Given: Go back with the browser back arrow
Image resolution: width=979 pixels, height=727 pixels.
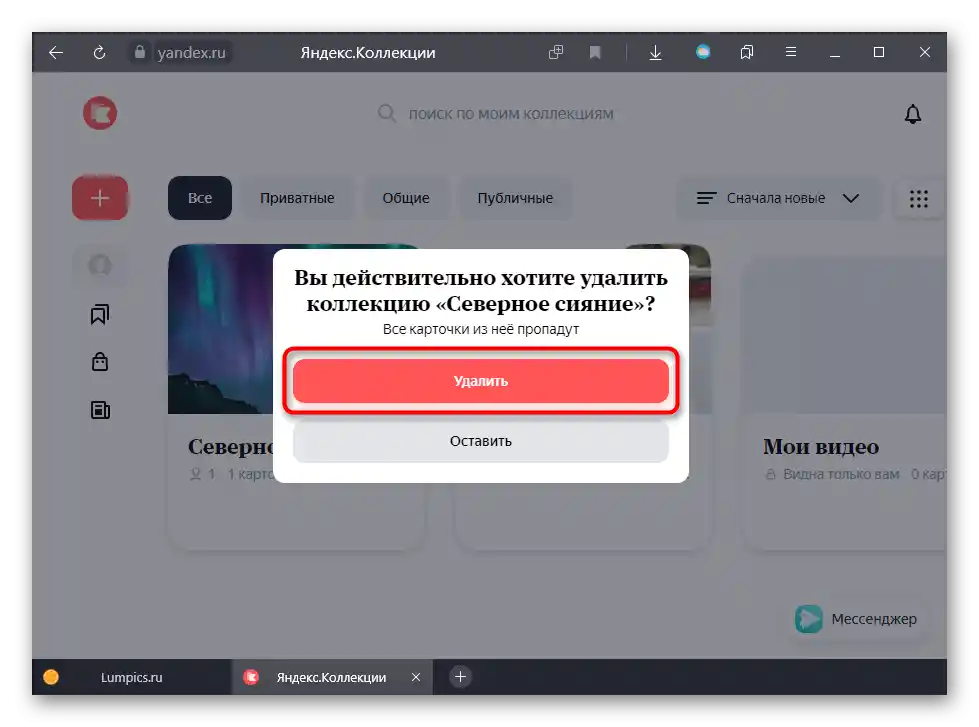Looking at the screenshot, I should tap(56, 52).
